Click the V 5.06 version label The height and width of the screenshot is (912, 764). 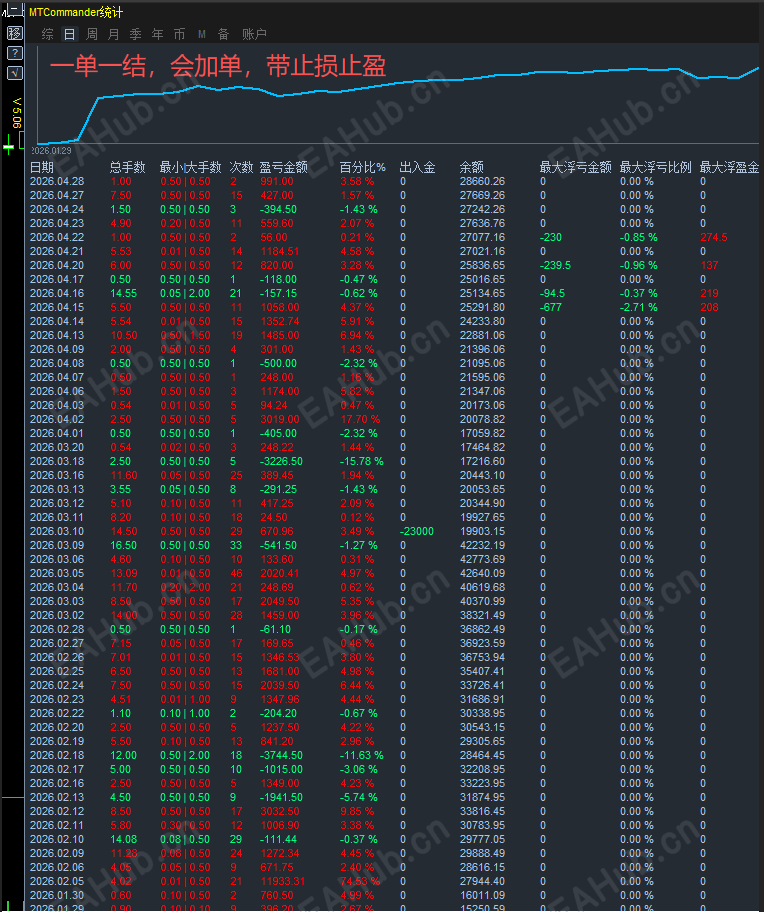16,113
